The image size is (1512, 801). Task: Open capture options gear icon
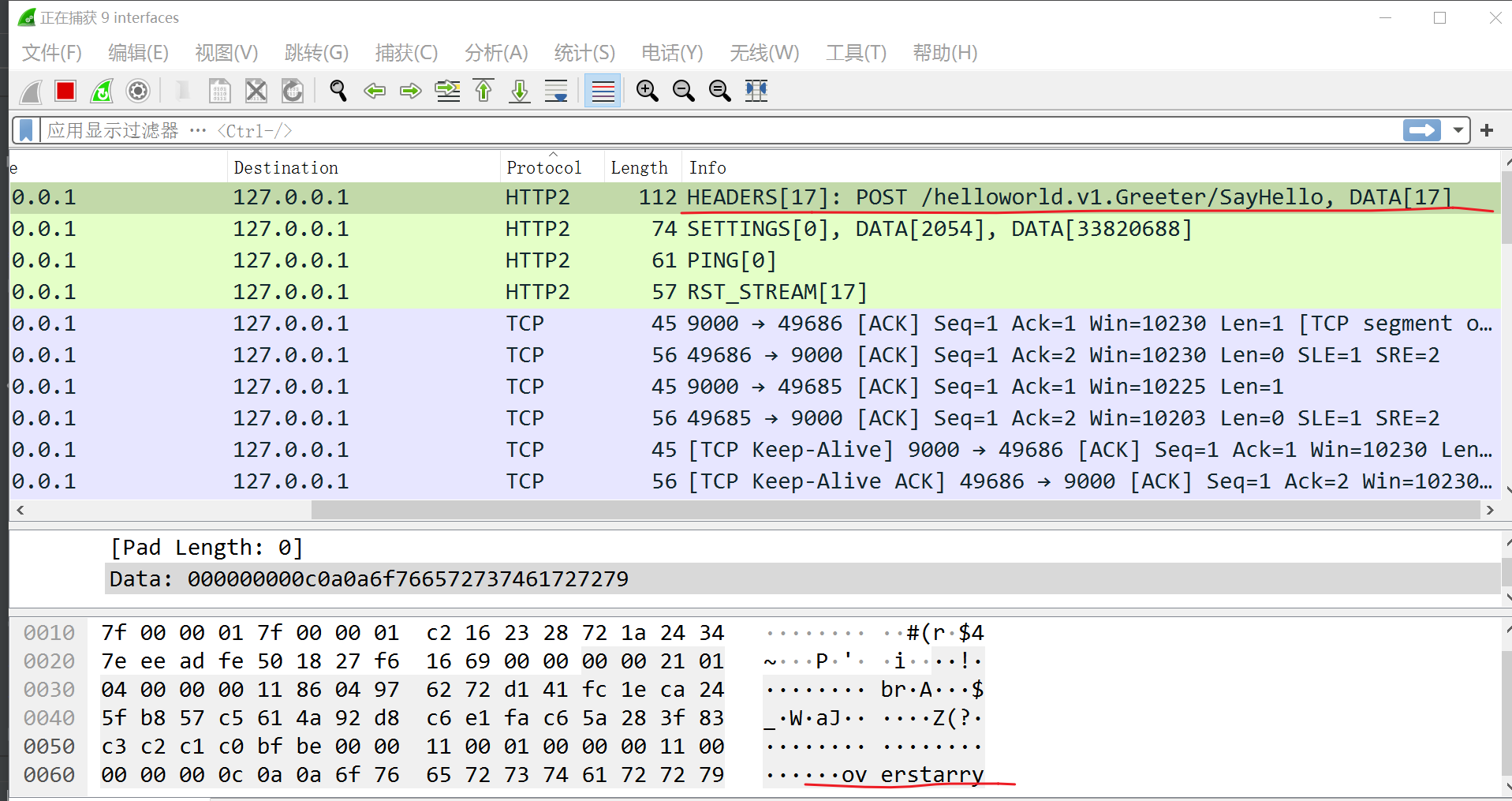(138, 92)
